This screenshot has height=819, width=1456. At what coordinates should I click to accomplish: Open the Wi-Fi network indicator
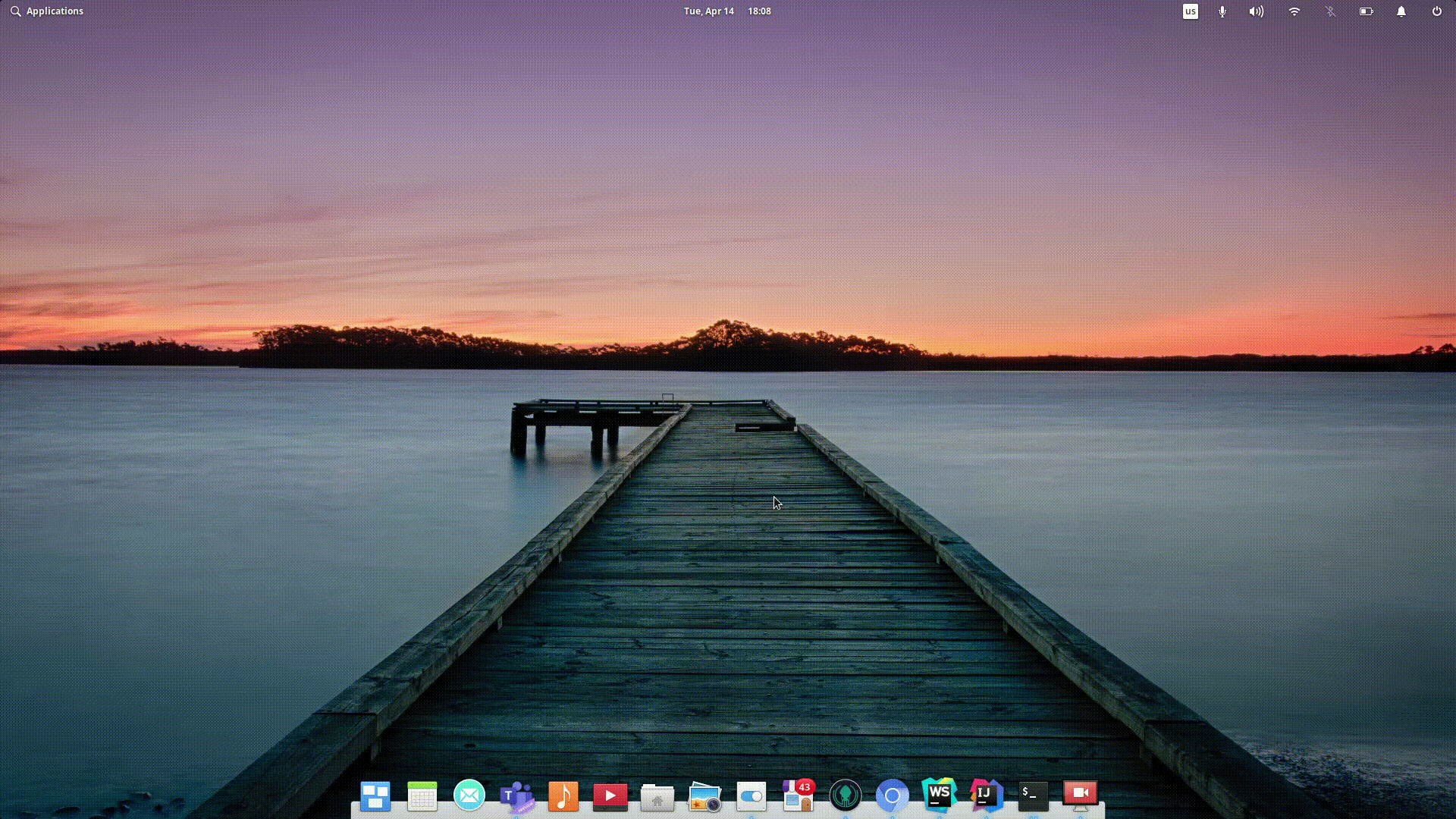coord(1294,11)
